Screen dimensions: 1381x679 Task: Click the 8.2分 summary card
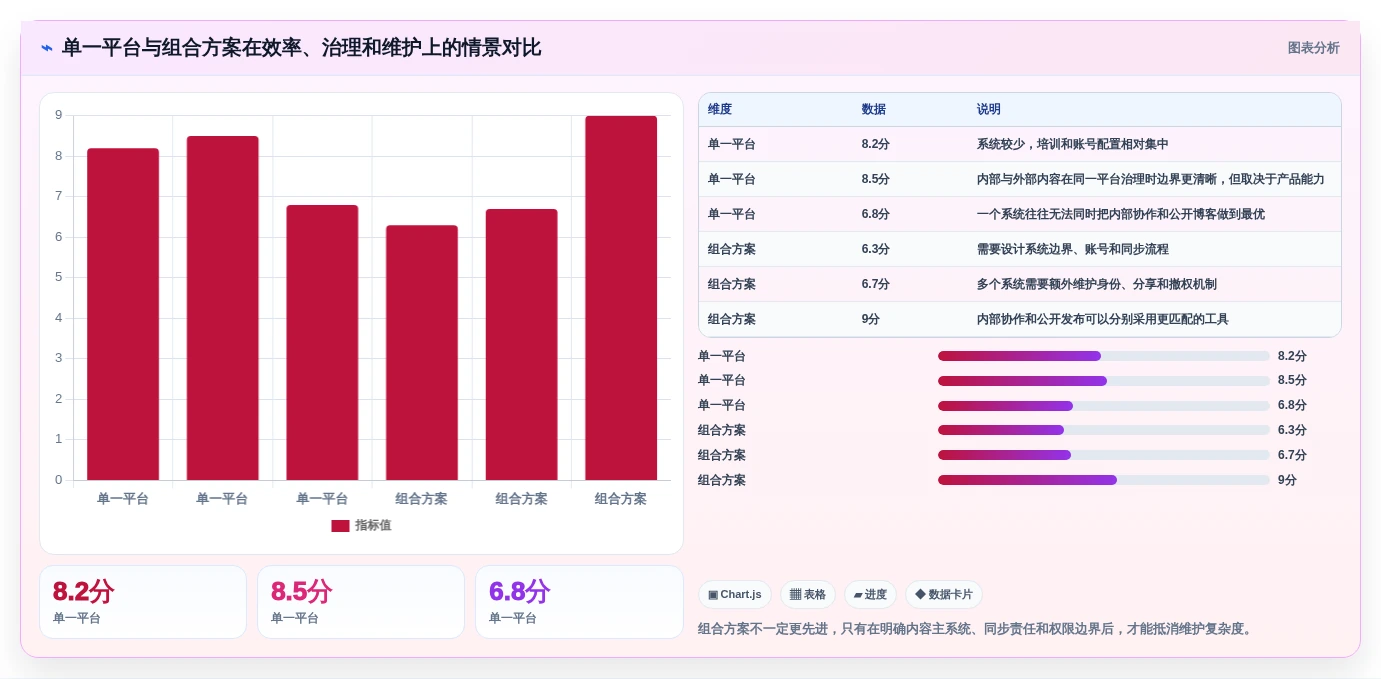tap(143, 602)
